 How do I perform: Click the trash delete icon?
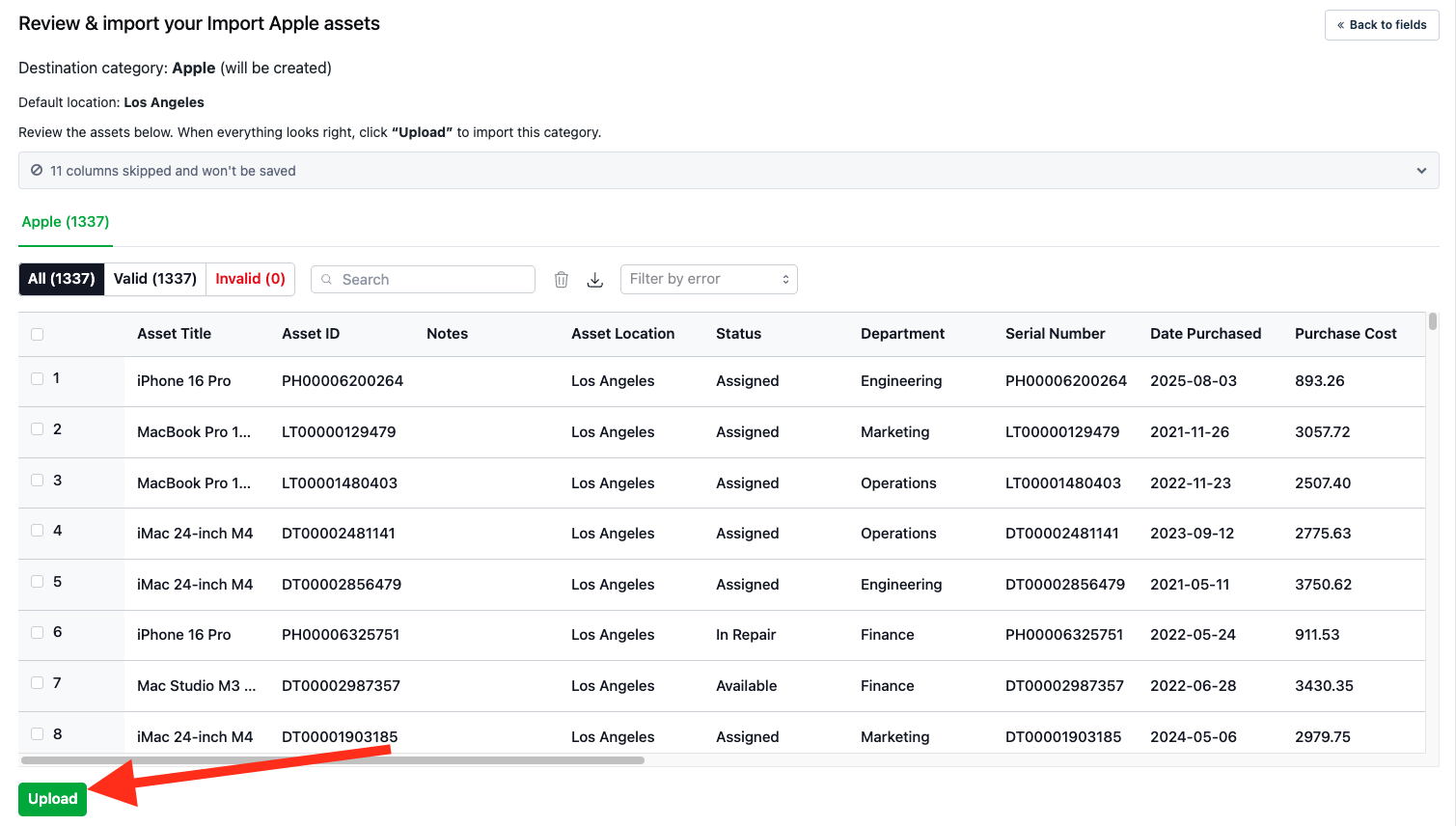tap(562, 280)
